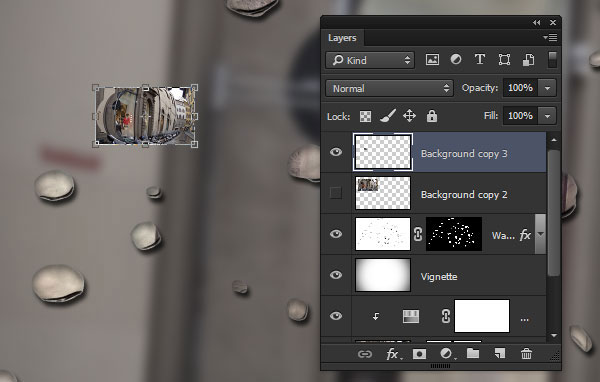Select Background copy 2 layer thumbnail
The height and width of the screenshot is (382, 600).
click(x=383, y=193)
